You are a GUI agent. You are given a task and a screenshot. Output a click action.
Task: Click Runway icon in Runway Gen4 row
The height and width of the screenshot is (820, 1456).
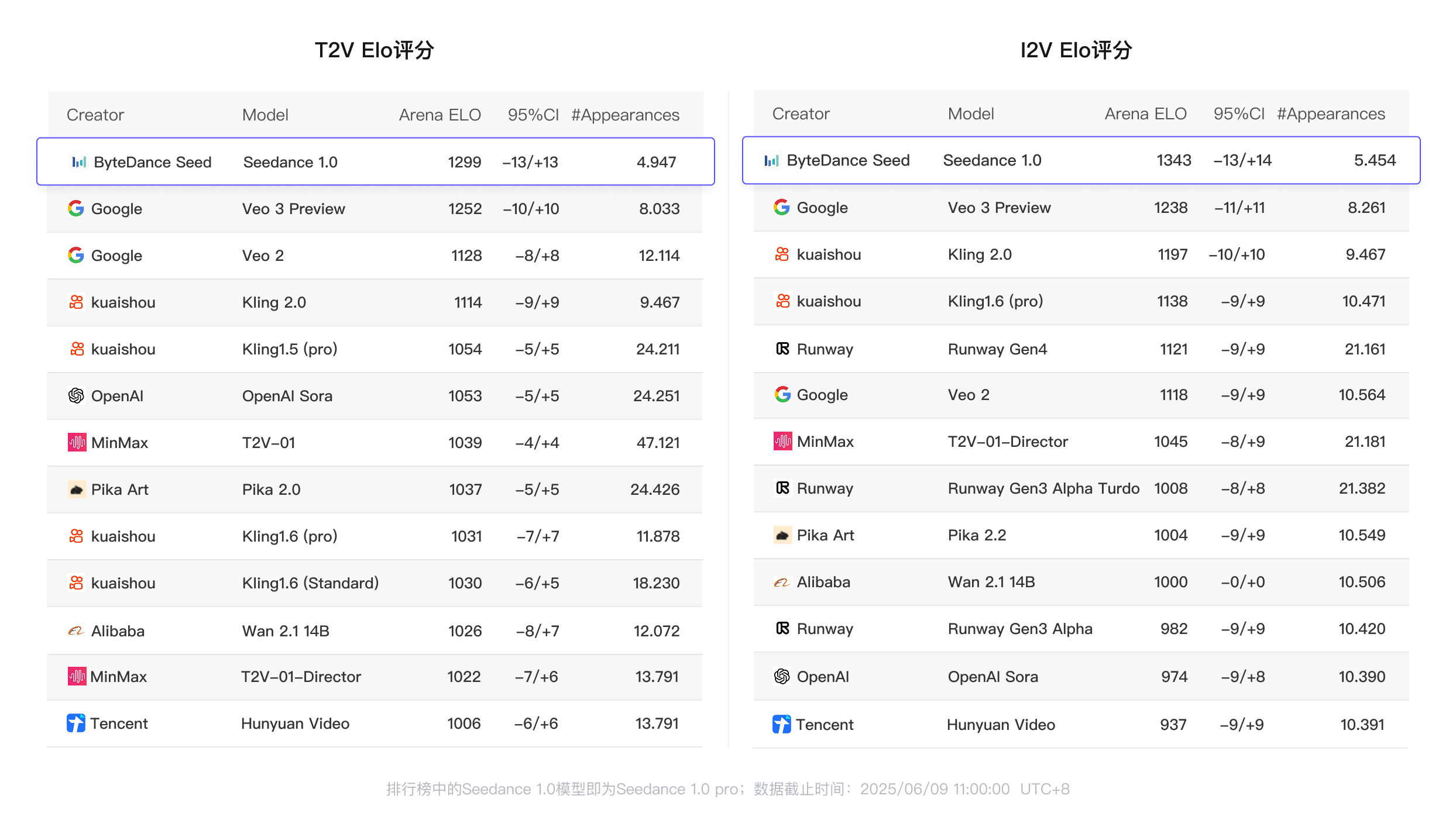pyautogui.click(x=782, y=349)
